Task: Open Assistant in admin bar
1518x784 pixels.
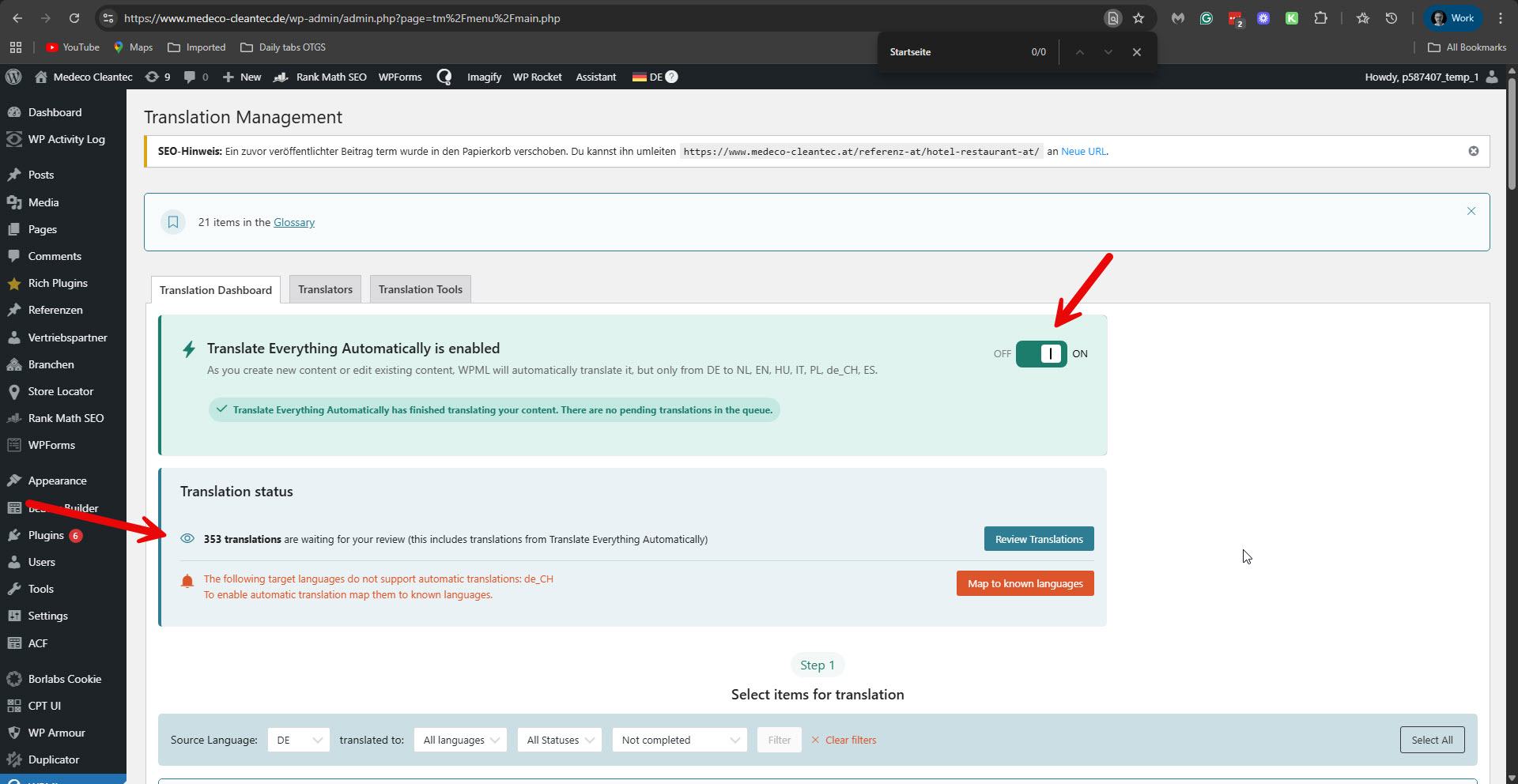Action: [595, 77]
